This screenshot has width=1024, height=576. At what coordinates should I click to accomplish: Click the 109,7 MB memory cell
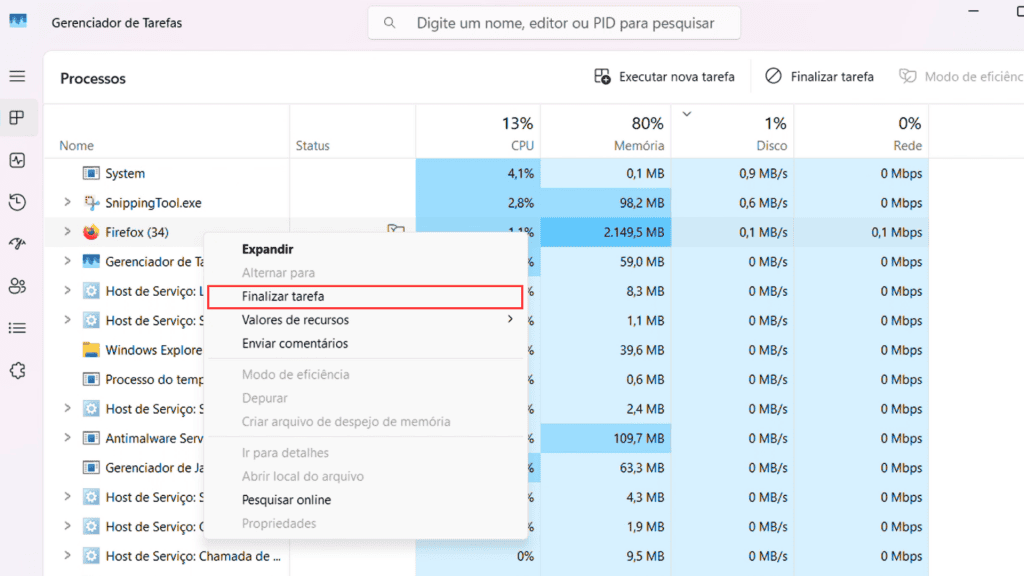605,438
